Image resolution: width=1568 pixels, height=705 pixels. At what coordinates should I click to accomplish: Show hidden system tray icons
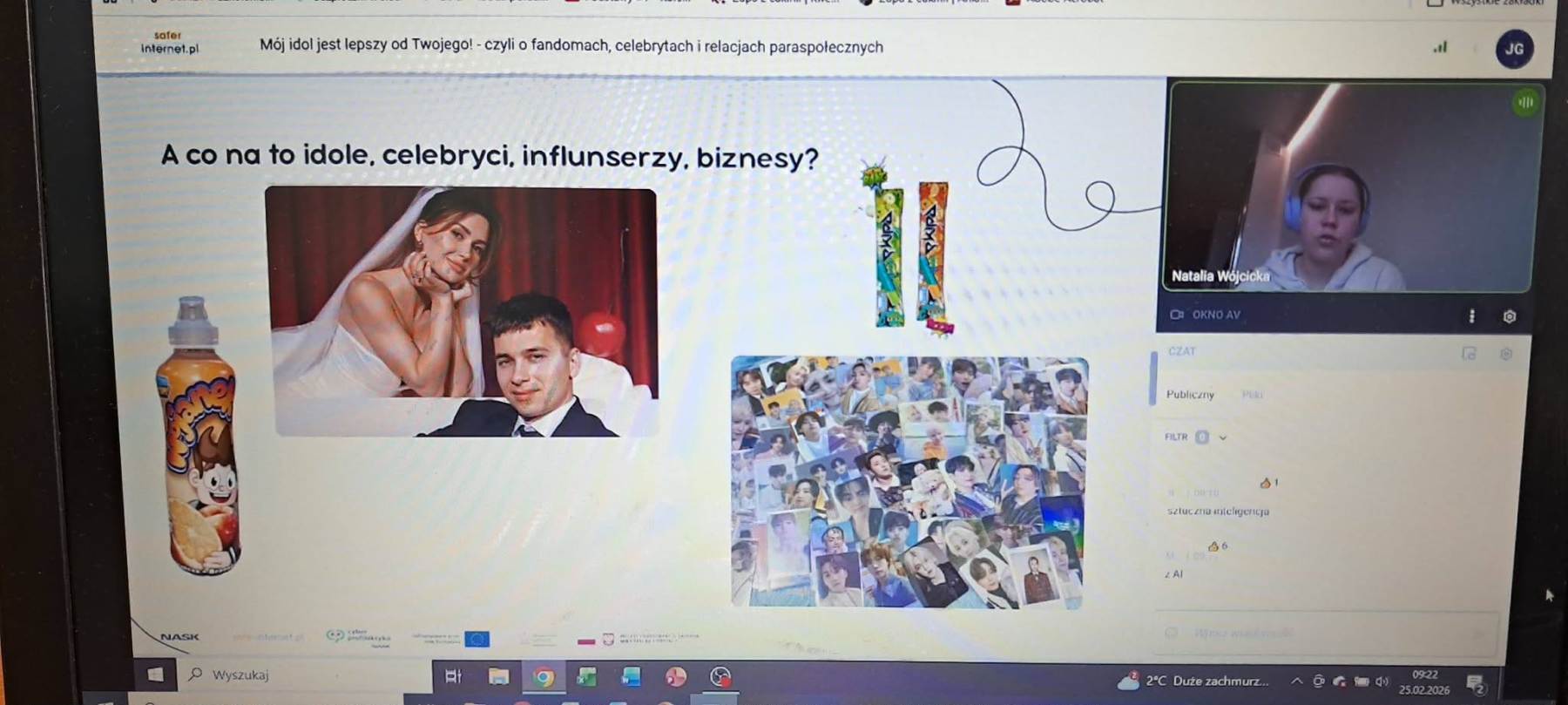[1296, 681]
